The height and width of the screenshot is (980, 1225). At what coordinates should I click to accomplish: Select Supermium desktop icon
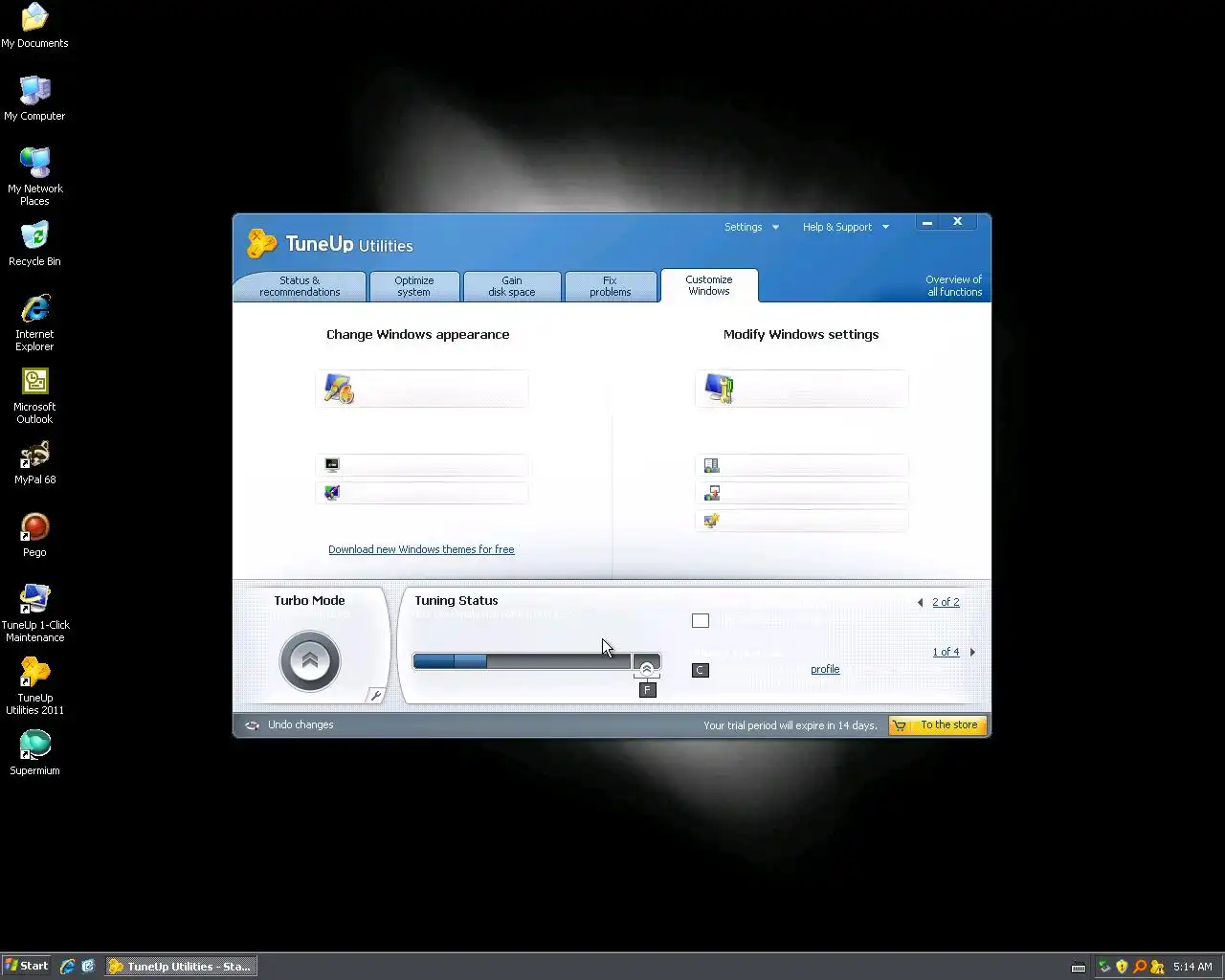(34, 753)
